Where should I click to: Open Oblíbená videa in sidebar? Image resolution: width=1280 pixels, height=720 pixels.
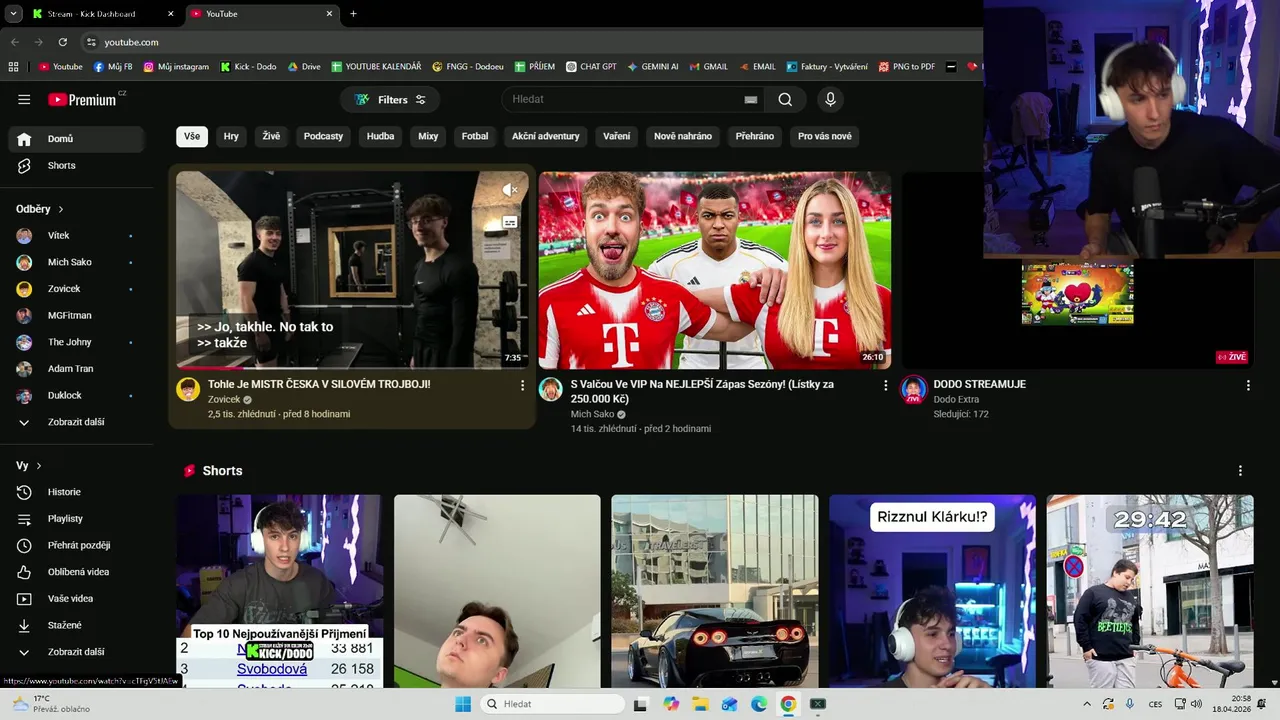[77, 572]
